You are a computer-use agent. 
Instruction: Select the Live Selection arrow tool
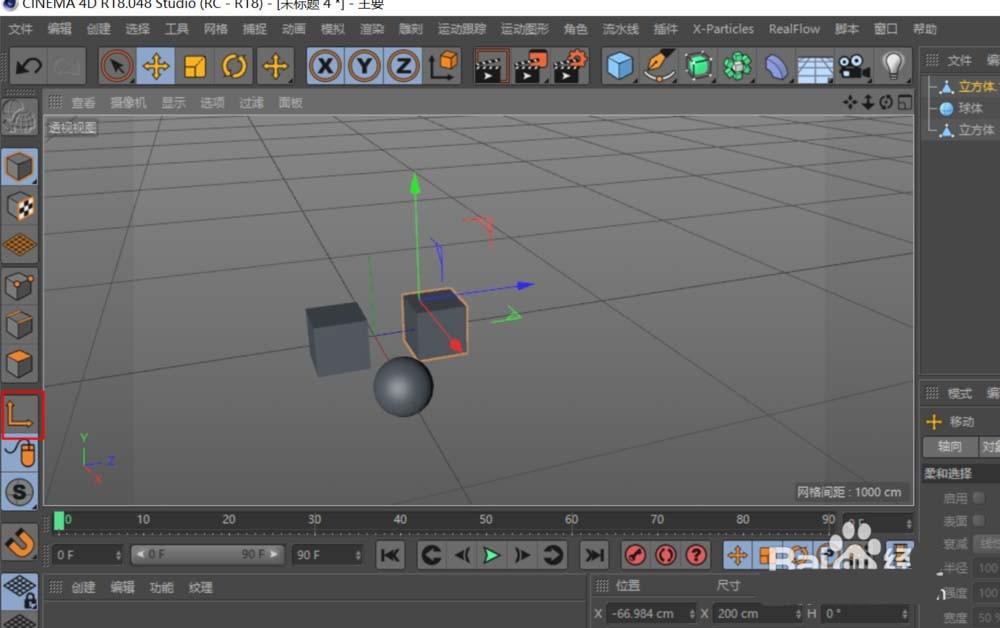click(x=116, y=66)
